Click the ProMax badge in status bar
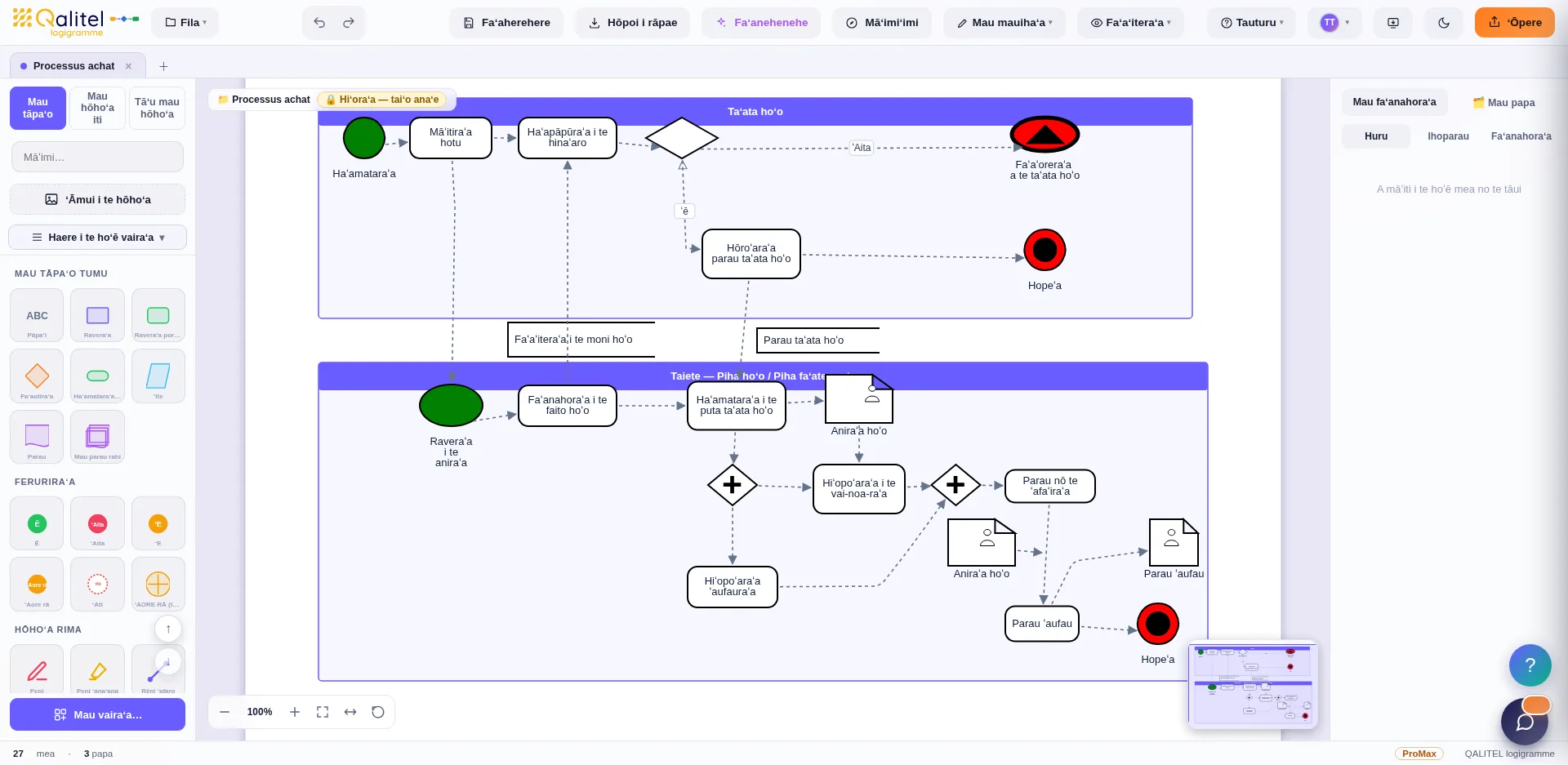This screenshot has height=765, width=1568. [x=1419, y=754]
